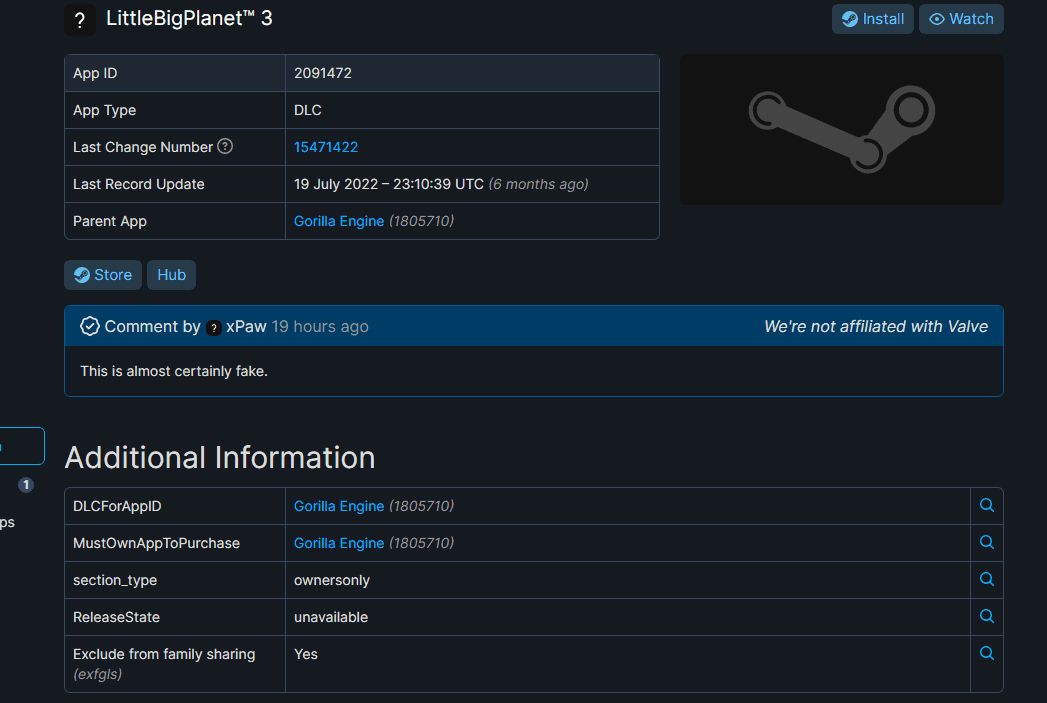The width and height of the screenshot is (1047, 703).
Task: Click the App Type value DLC
Action: [x=308, y=110]
